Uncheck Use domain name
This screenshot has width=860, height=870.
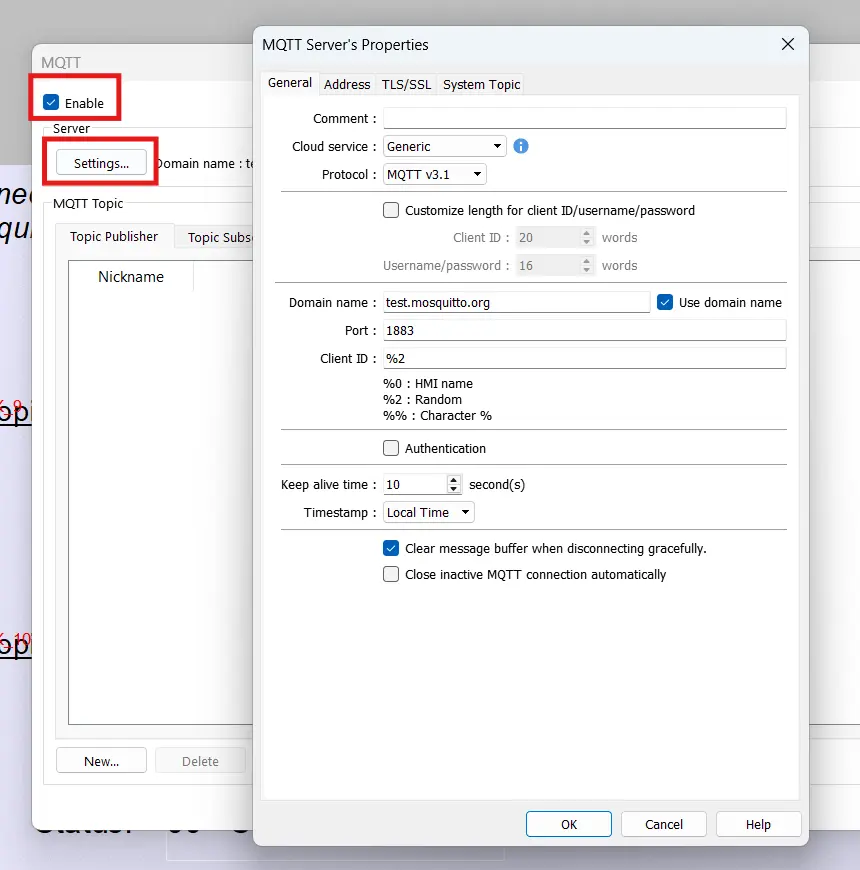click(665, 302)
